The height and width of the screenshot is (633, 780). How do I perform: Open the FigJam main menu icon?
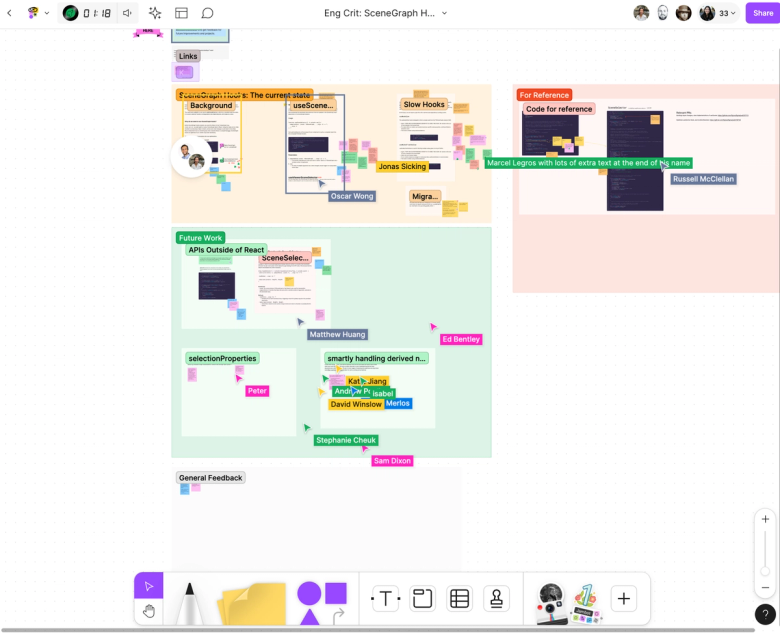33,13
